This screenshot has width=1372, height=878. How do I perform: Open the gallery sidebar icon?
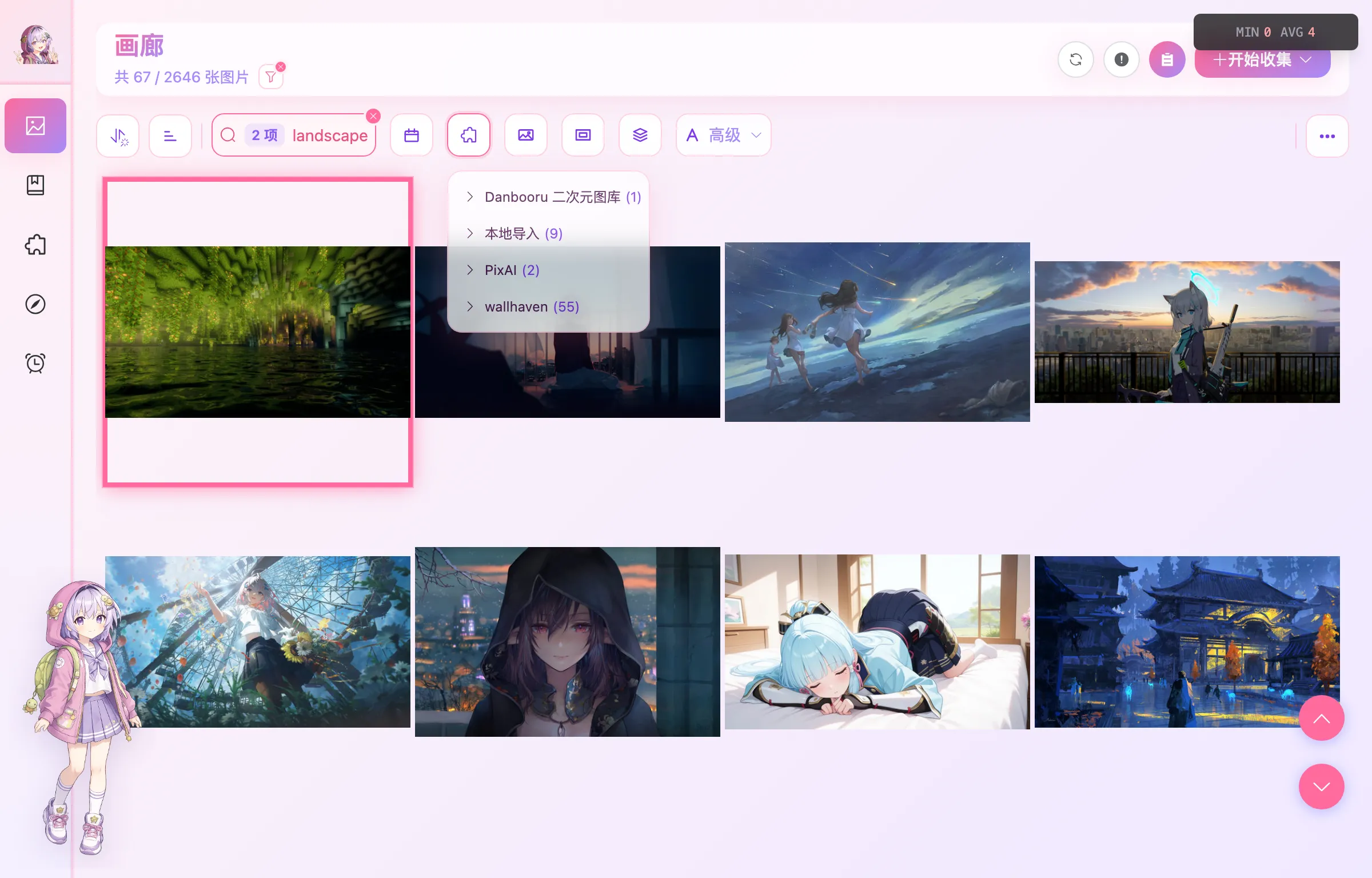(35, 126)
